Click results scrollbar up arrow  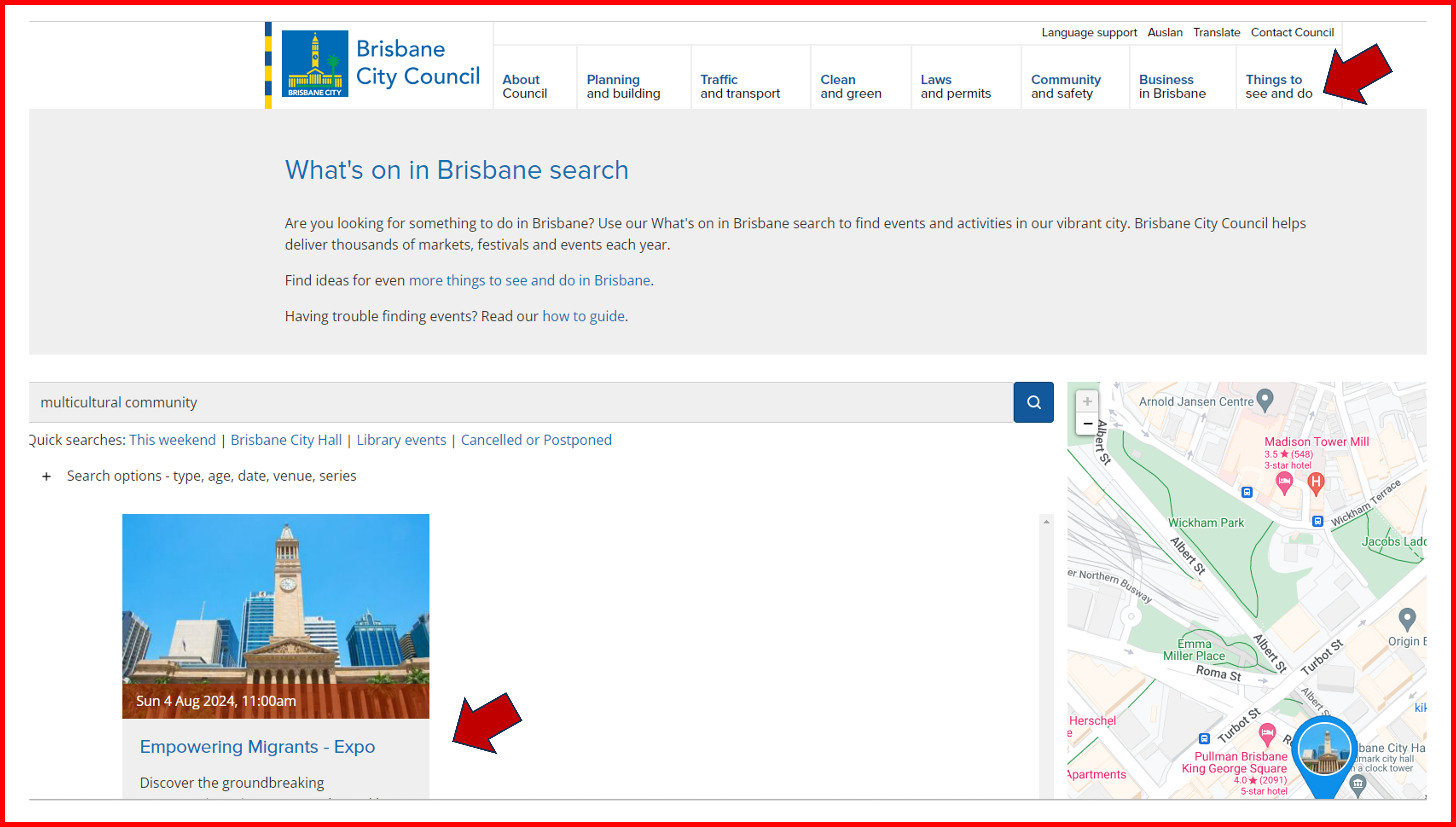pyautogui.click(x=1046, y=522)
